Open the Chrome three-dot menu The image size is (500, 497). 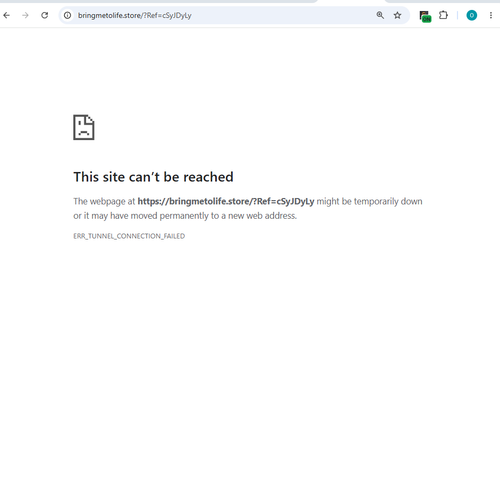(x=491, y=15)
